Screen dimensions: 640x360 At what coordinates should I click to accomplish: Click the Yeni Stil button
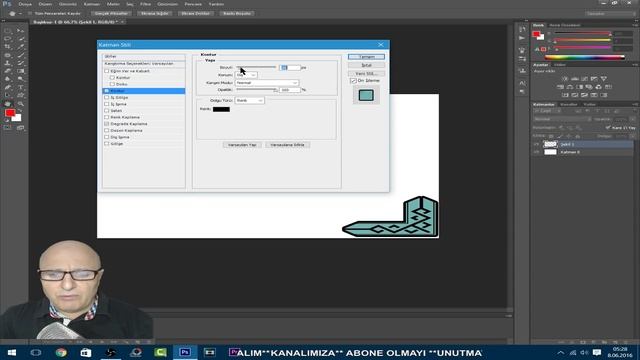(367, 73)
